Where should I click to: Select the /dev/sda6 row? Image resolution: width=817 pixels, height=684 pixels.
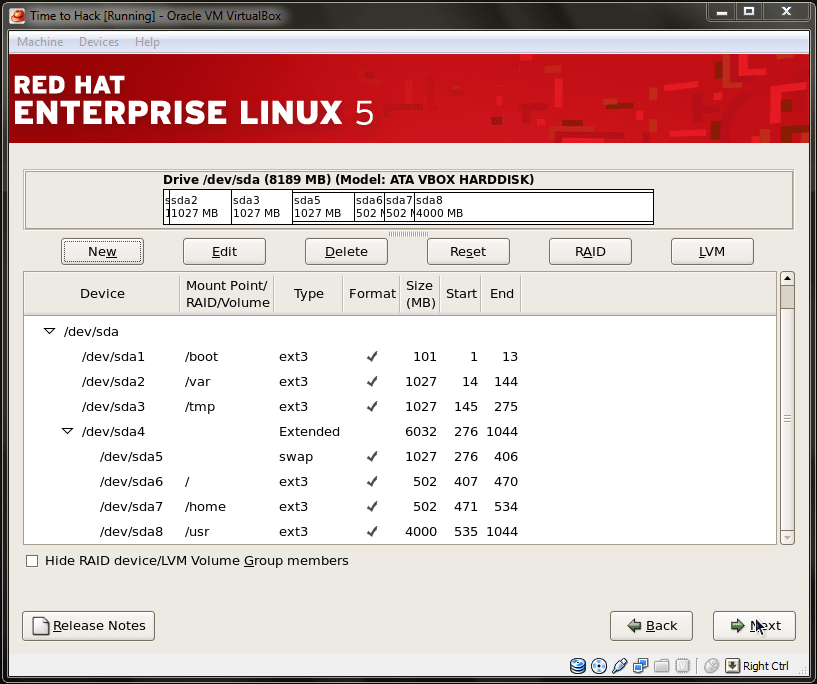(400, 481)
